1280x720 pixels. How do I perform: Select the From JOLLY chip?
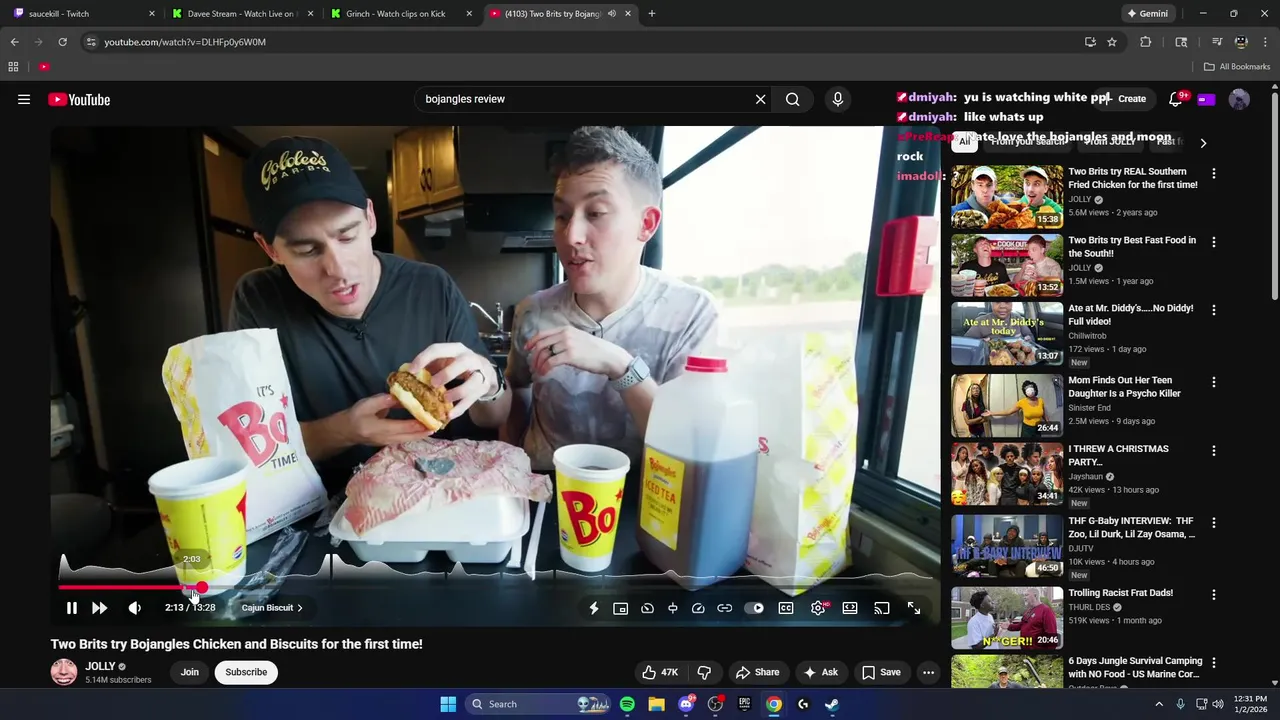(x=1110, y=142)
